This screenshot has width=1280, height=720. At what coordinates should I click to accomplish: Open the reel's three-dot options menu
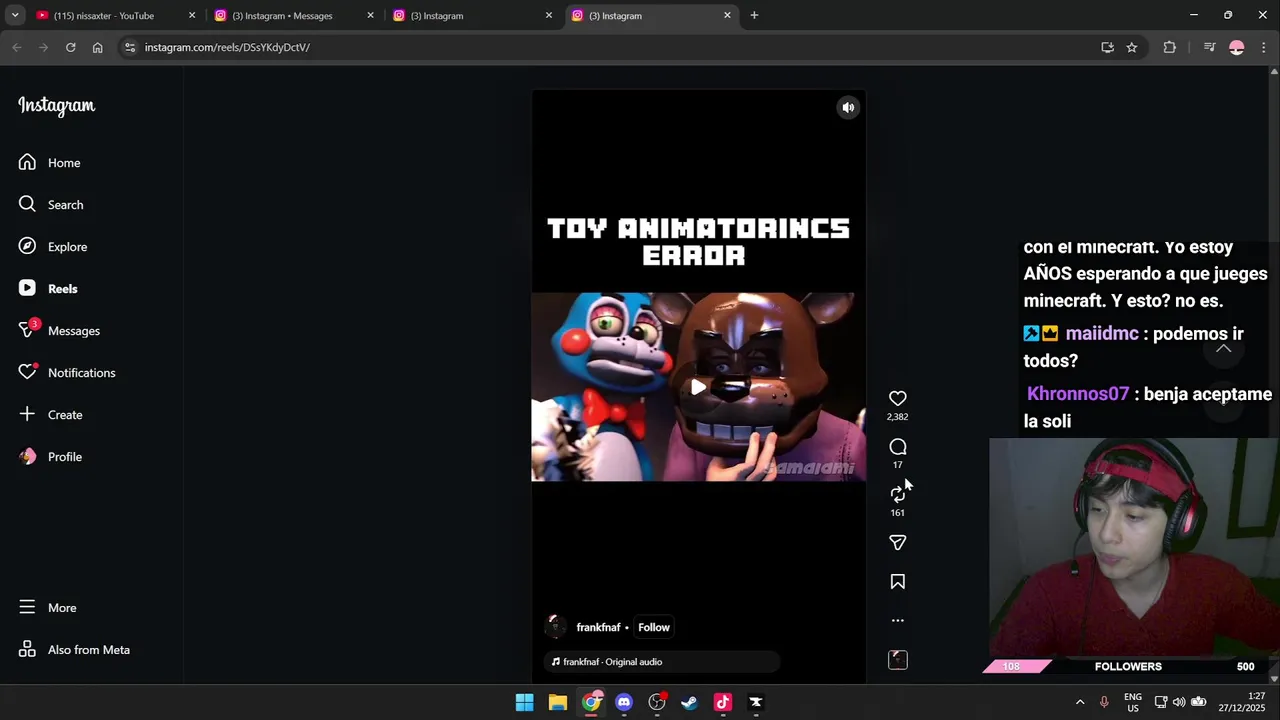[898, 621]
